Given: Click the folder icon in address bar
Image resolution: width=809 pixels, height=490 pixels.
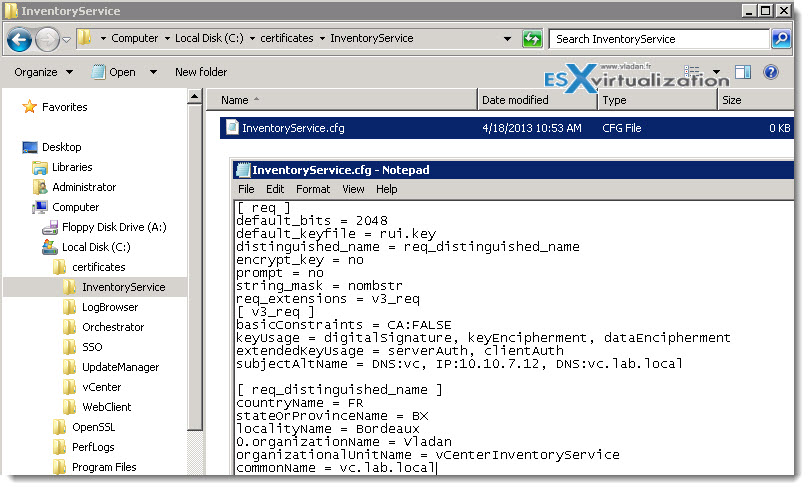Looking at the screenshot, I should click(85, 38).
